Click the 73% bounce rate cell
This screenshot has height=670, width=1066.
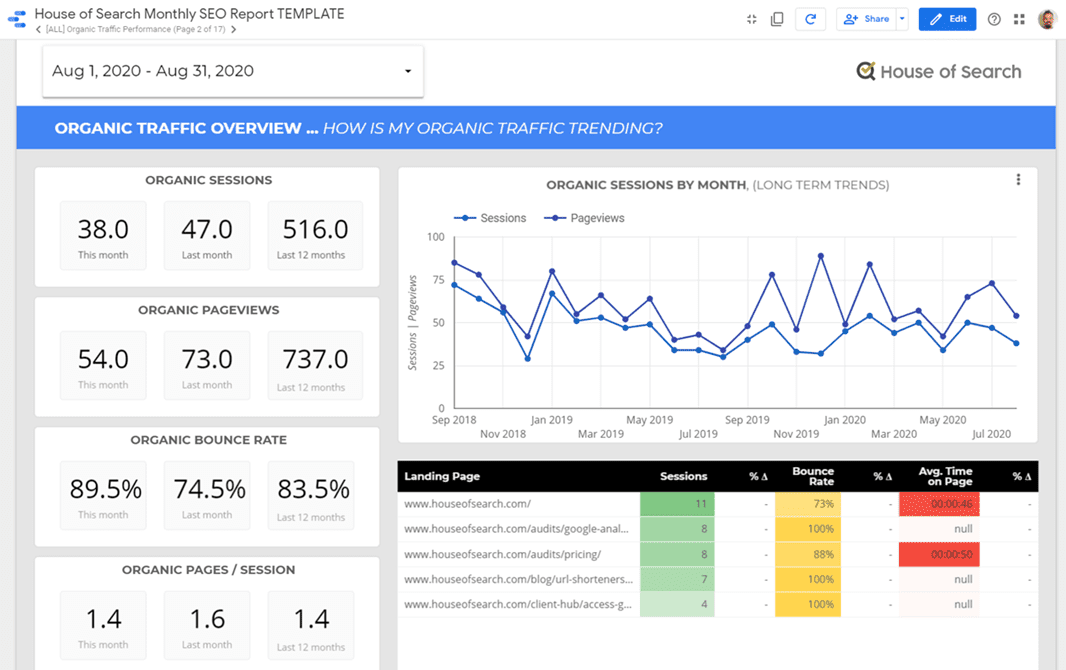coord(808,504)
